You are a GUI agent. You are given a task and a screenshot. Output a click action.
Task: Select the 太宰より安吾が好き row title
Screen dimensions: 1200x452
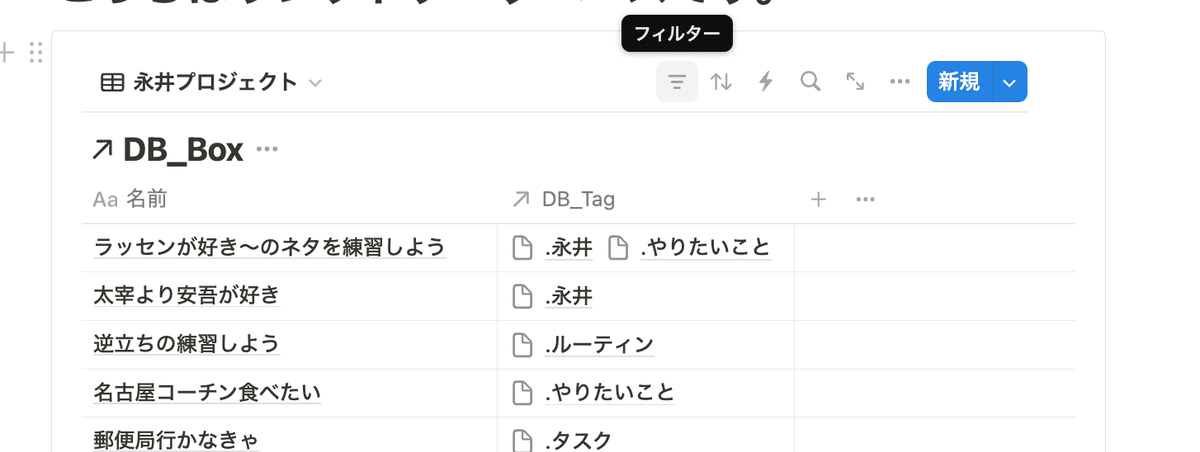[186, 296]
